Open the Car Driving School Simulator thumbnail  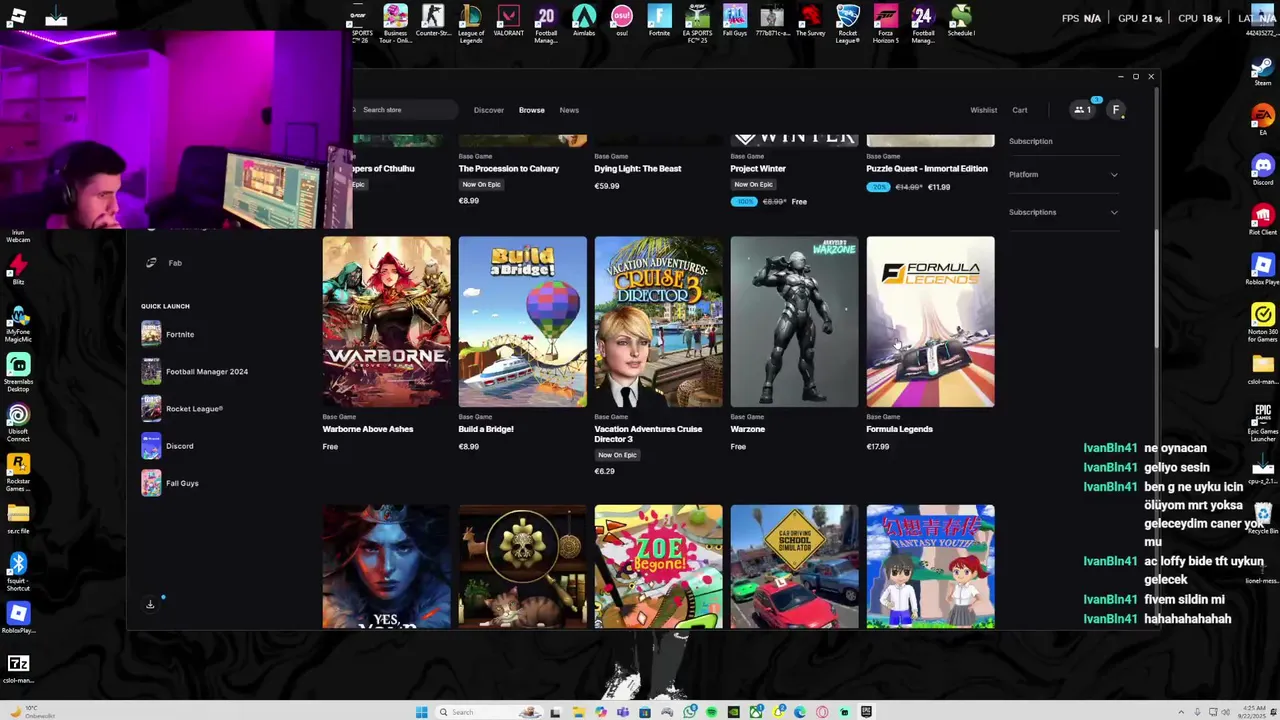click(794, 566)
